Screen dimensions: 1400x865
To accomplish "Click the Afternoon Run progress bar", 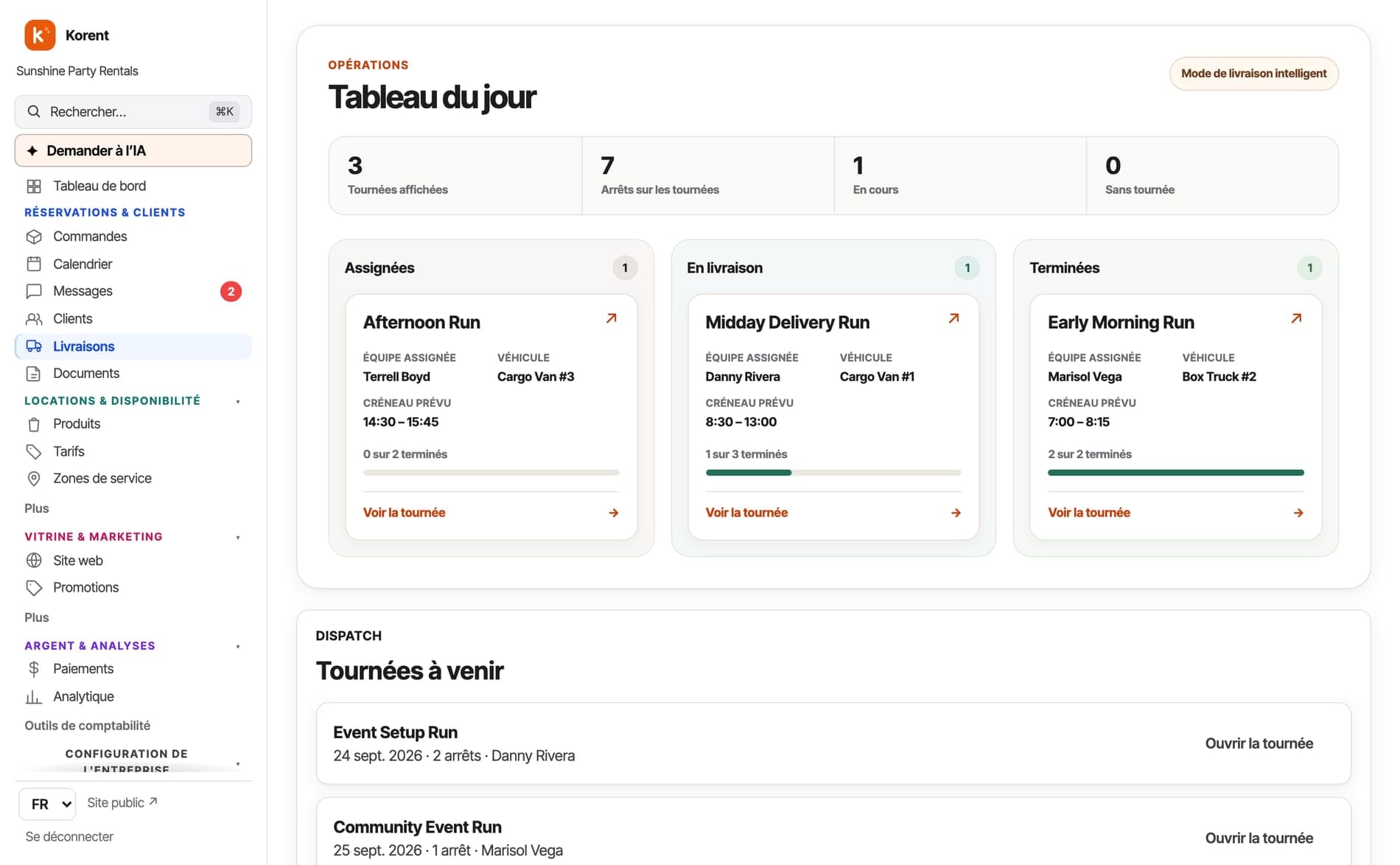I will [x=491, y=472].
